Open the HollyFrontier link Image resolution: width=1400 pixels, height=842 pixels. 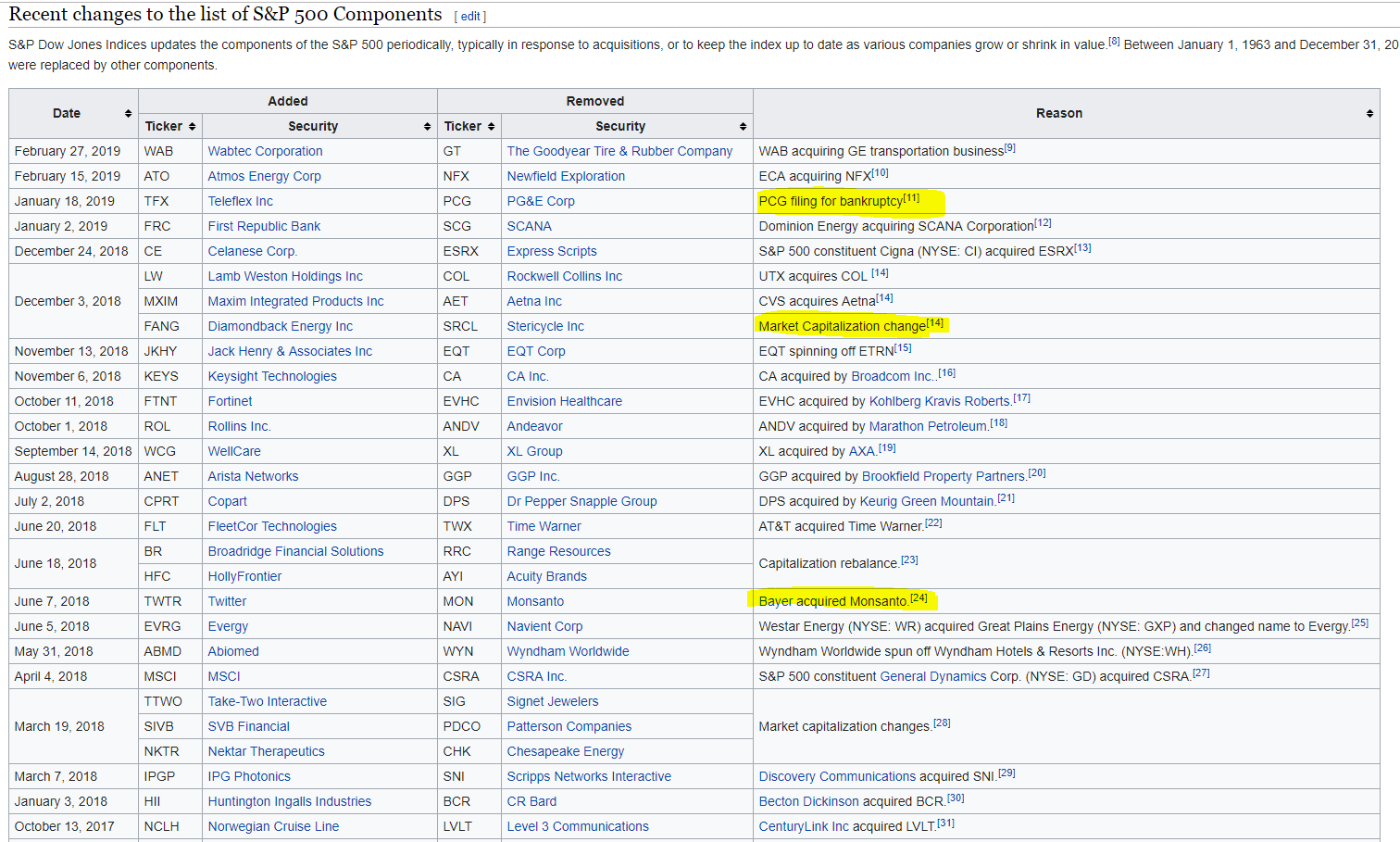pyautogui.click(x=244, y=576)
